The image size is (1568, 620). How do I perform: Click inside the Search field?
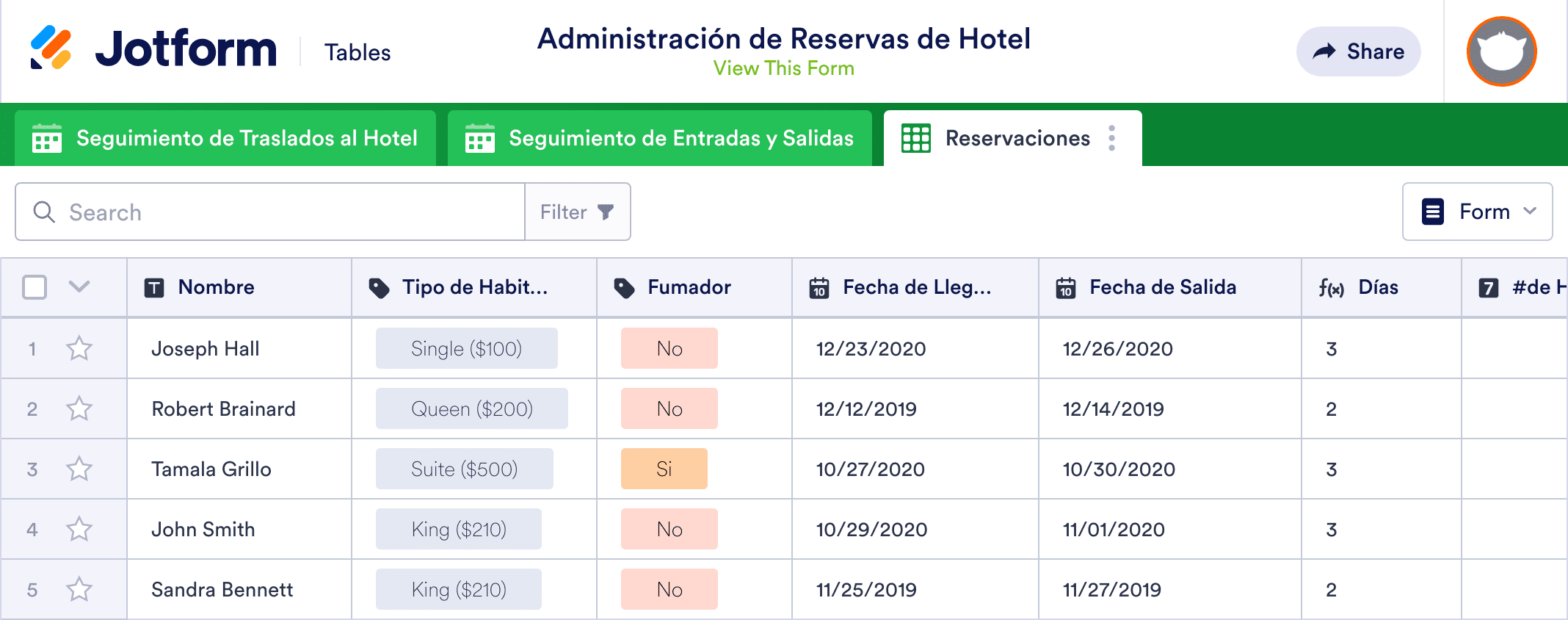[x=220, y=212]
